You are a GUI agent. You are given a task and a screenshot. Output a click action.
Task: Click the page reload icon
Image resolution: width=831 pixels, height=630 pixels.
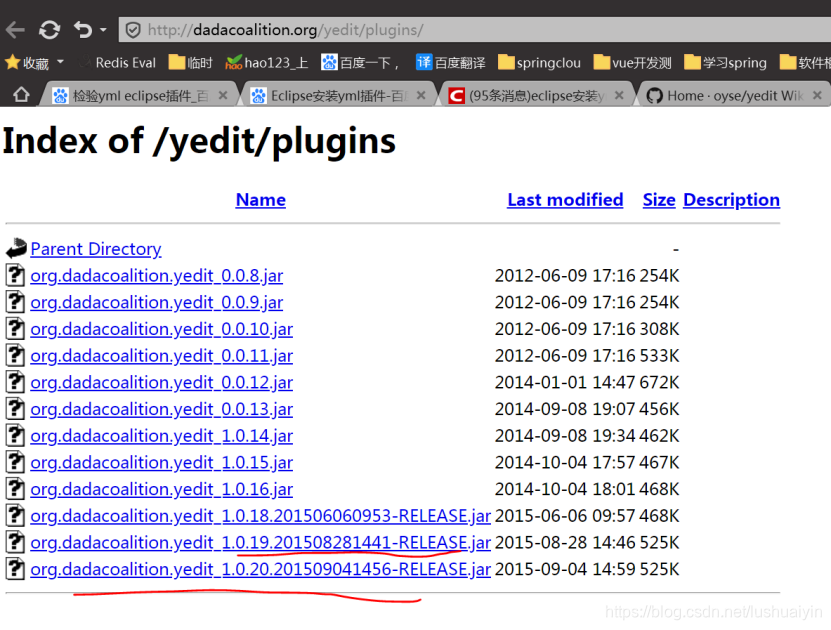click(x=48, y=29)
